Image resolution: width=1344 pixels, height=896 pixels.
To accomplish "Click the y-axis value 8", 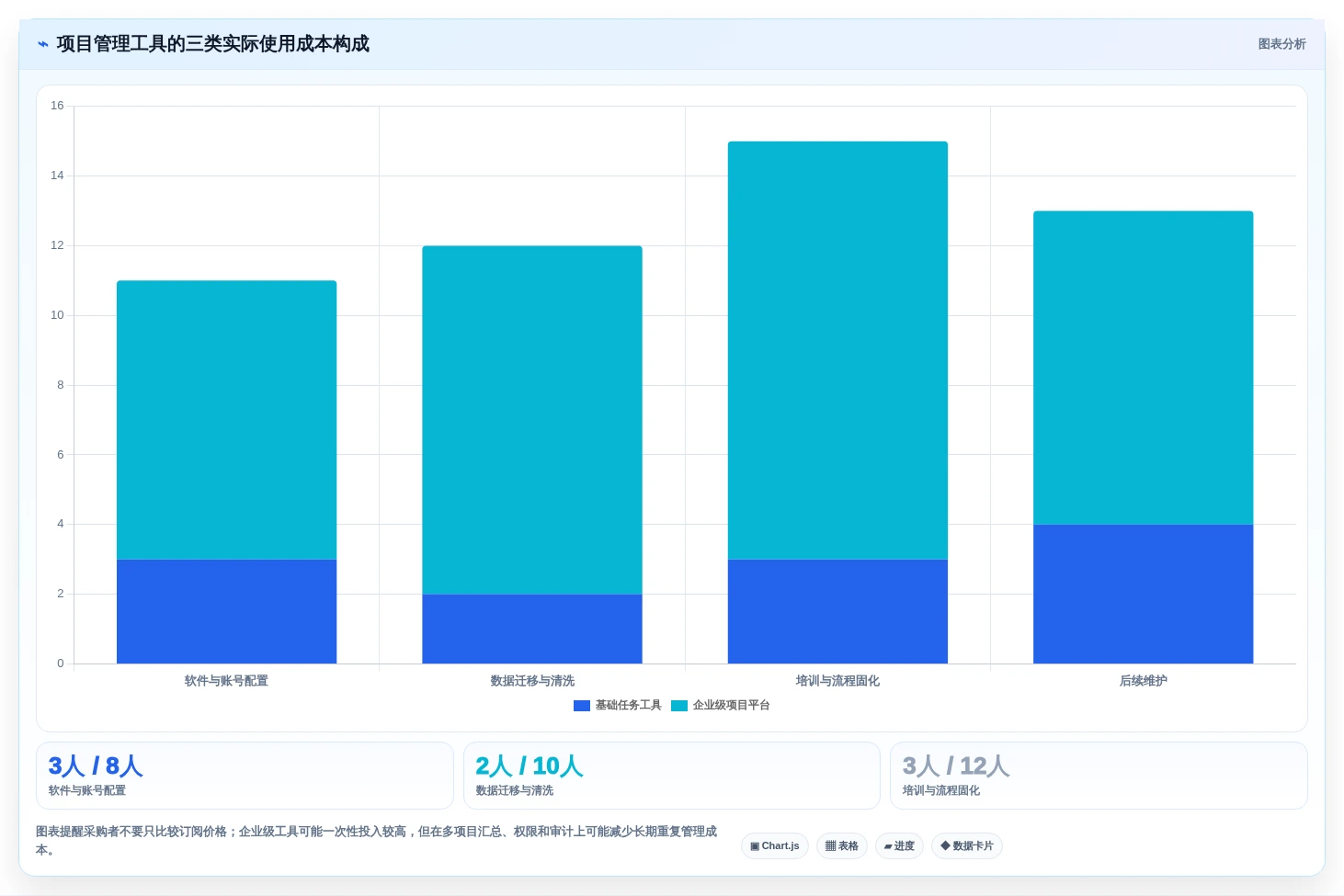I will click(x=61, y=385).
